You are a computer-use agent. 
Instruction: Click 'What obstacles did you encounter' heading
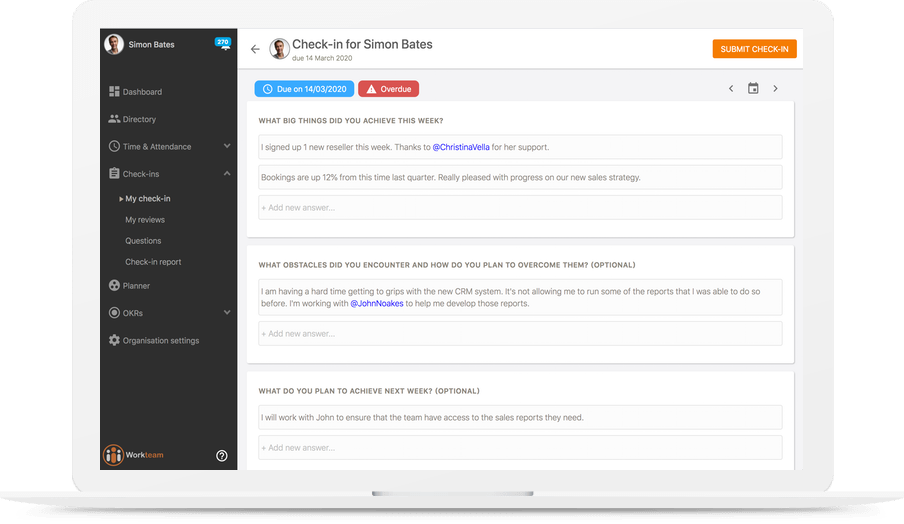coord(447,265)
